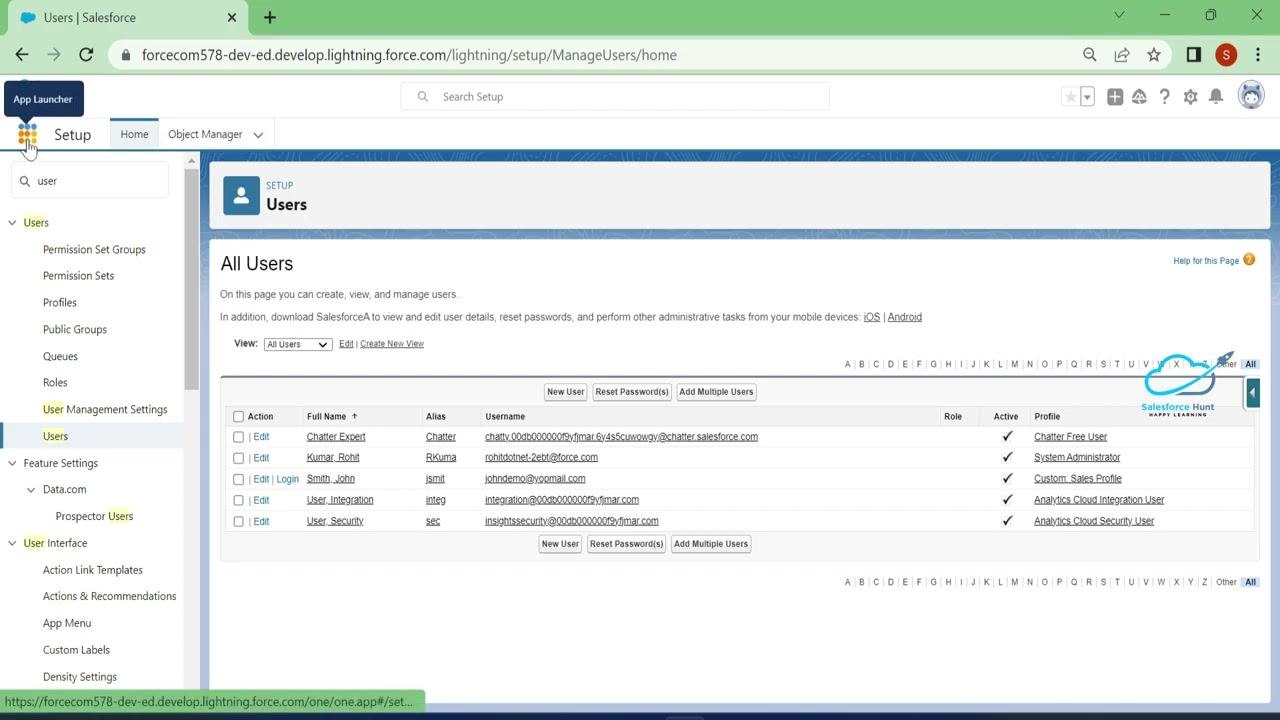The height and width of the screenshot is (720, 1280).
Task: Filter users by letter A in top alphabet bar
Action: (847, 364)
